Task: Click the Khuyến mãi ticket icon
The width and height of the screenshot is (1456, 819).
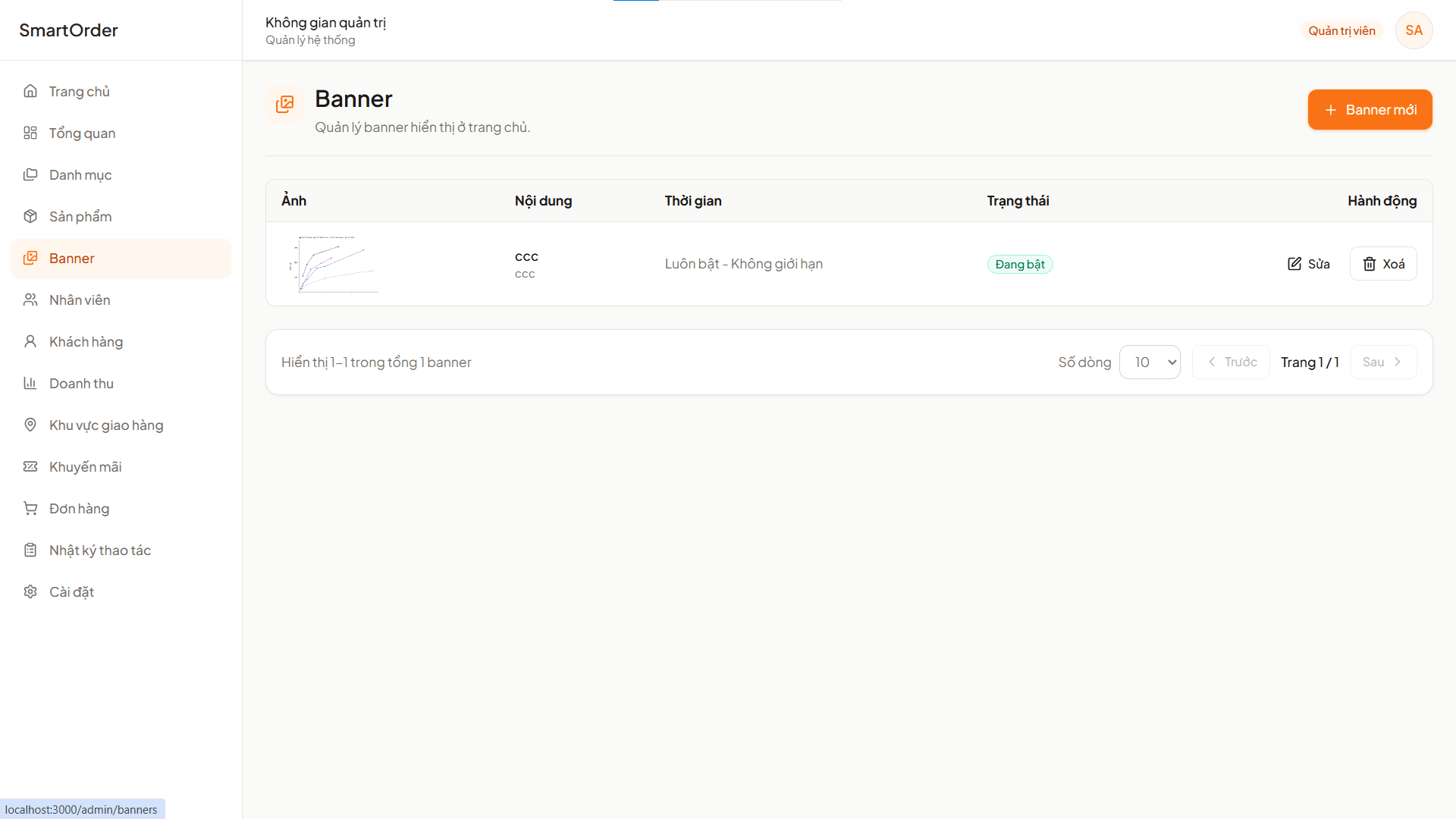Action: tap(30, 466)
